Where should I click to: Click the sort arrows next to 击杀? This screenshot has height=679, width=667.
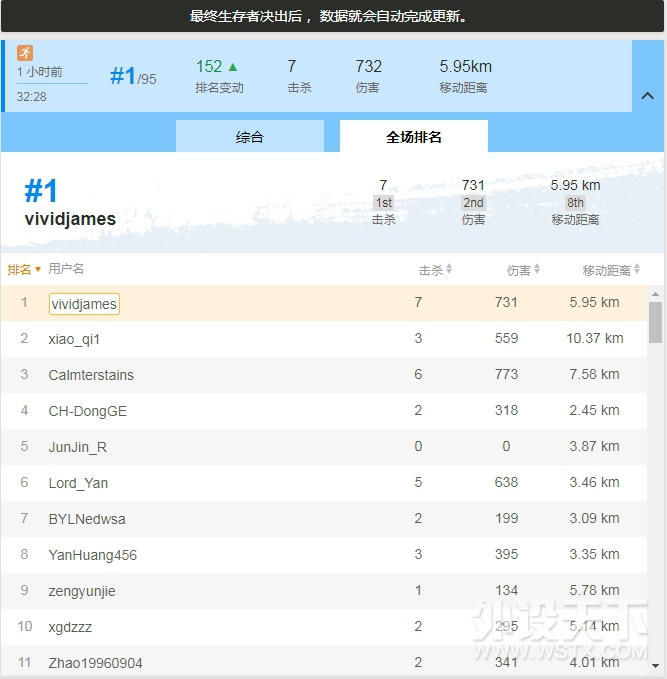[x=449, y=270]
